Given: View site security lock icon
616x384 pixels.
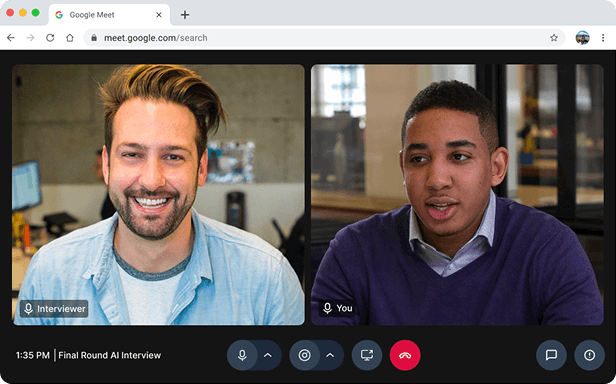Looking at the screenshot, I should tap(94, 38).
